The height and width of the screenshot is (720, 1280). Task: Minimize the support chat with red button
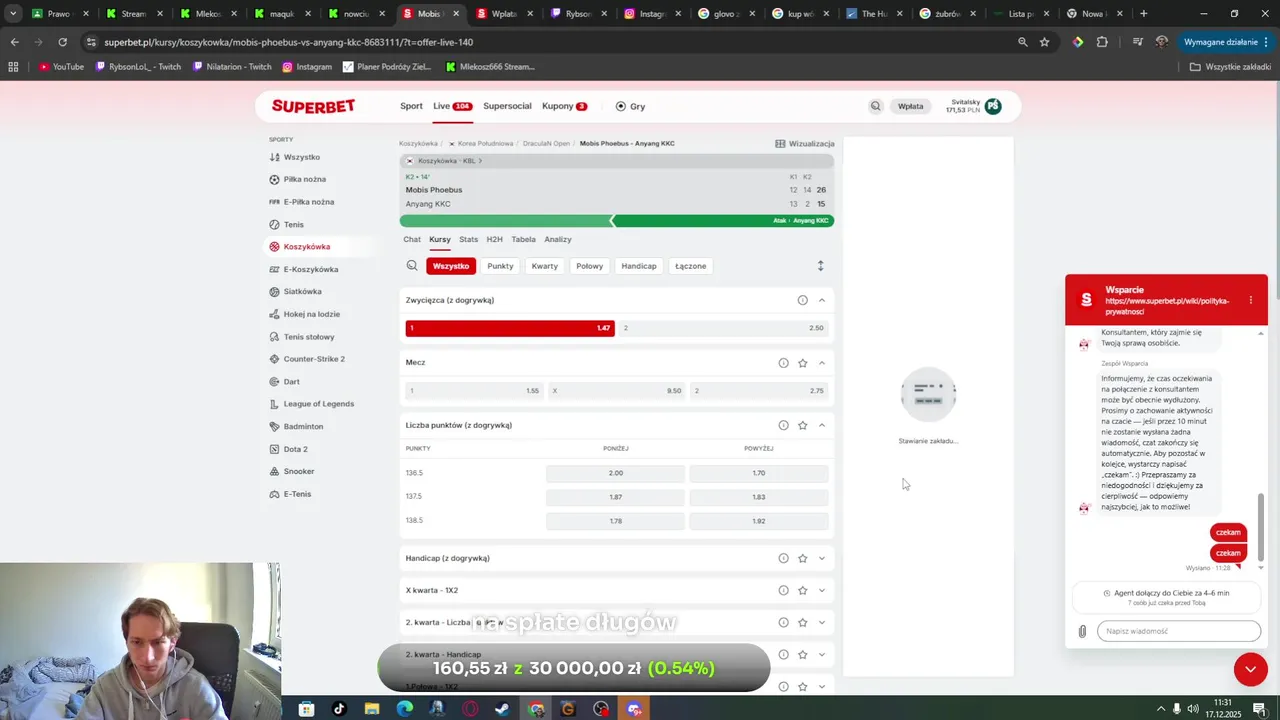coord(1250,669)
